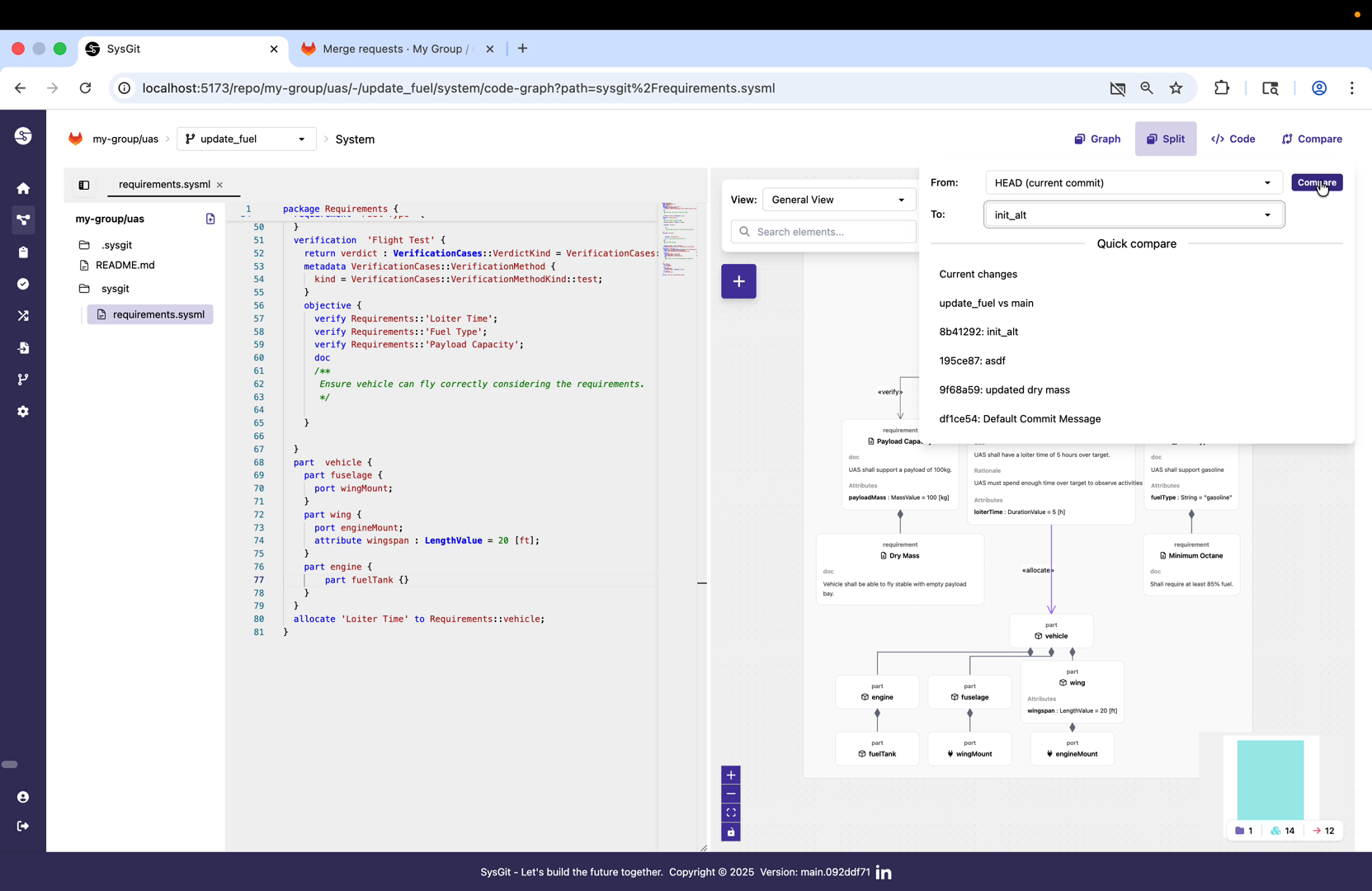
Task: Click the my-group/uas breadcrumb link
Action: (x=124, y=139)
